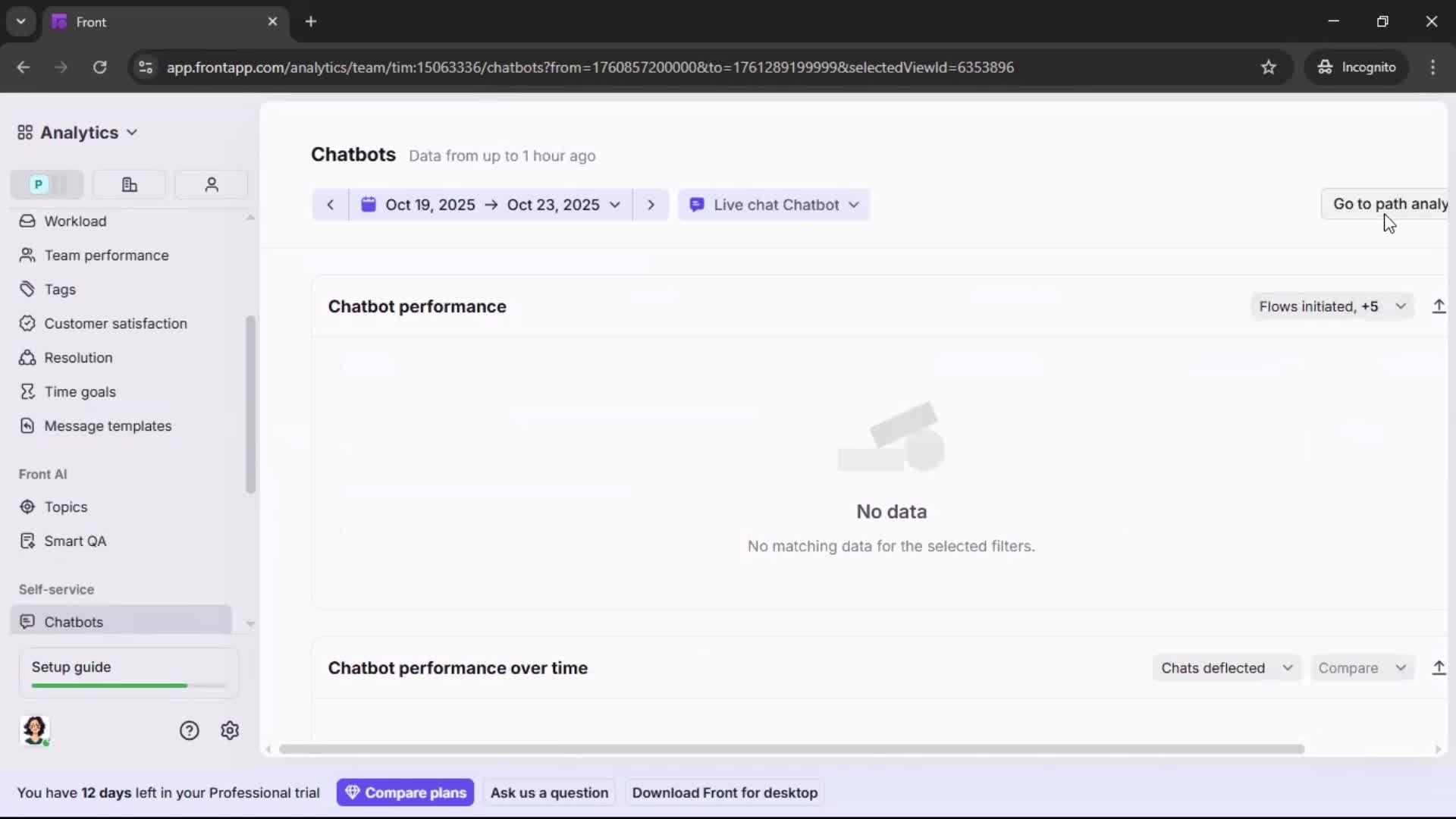Select the Chatbots sidebar item
This screenshot has width=1456, height=819.
72,621
